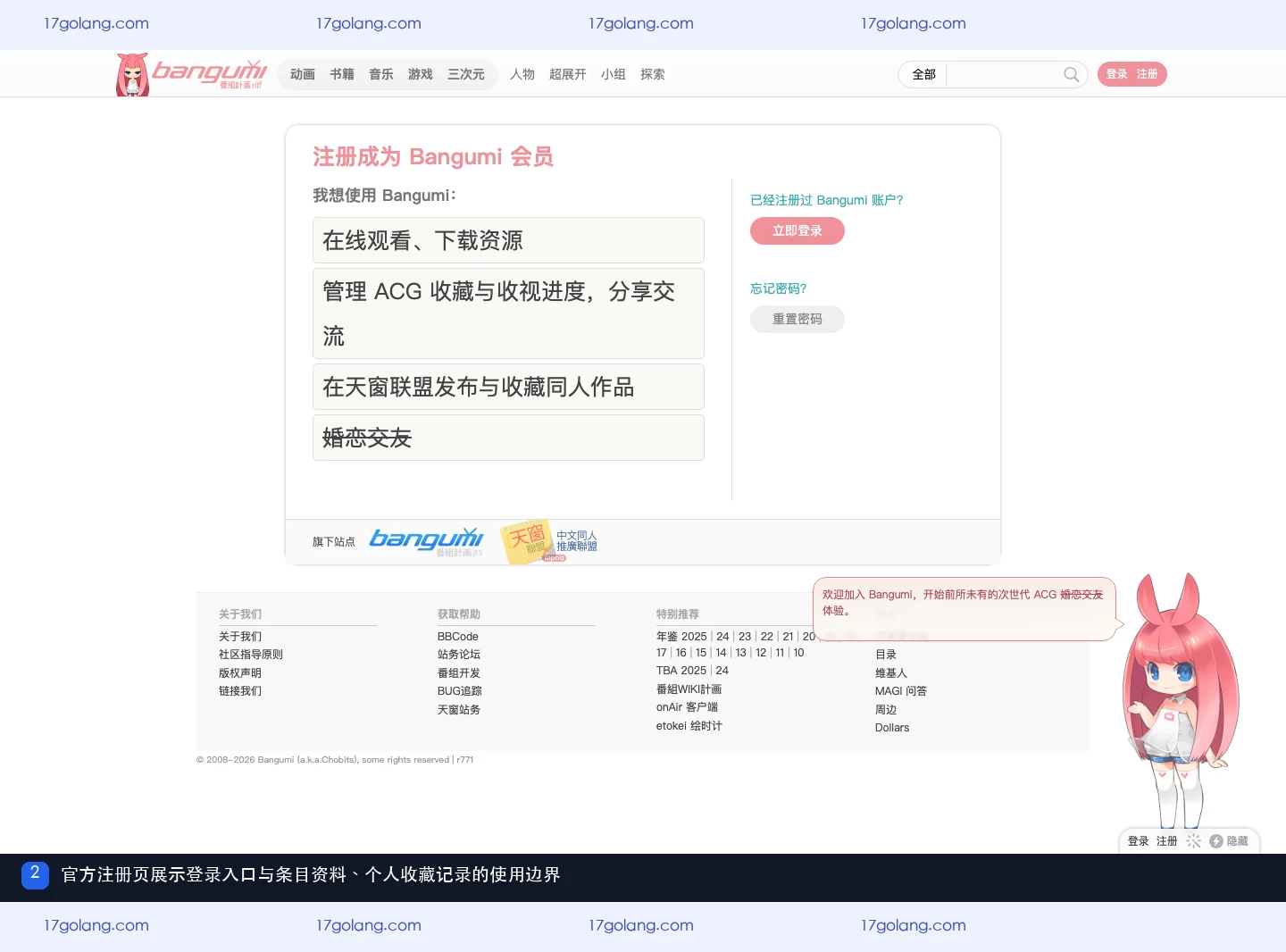Open the 链接我们 link
The image size is (1286, 952).
(240, 691)
